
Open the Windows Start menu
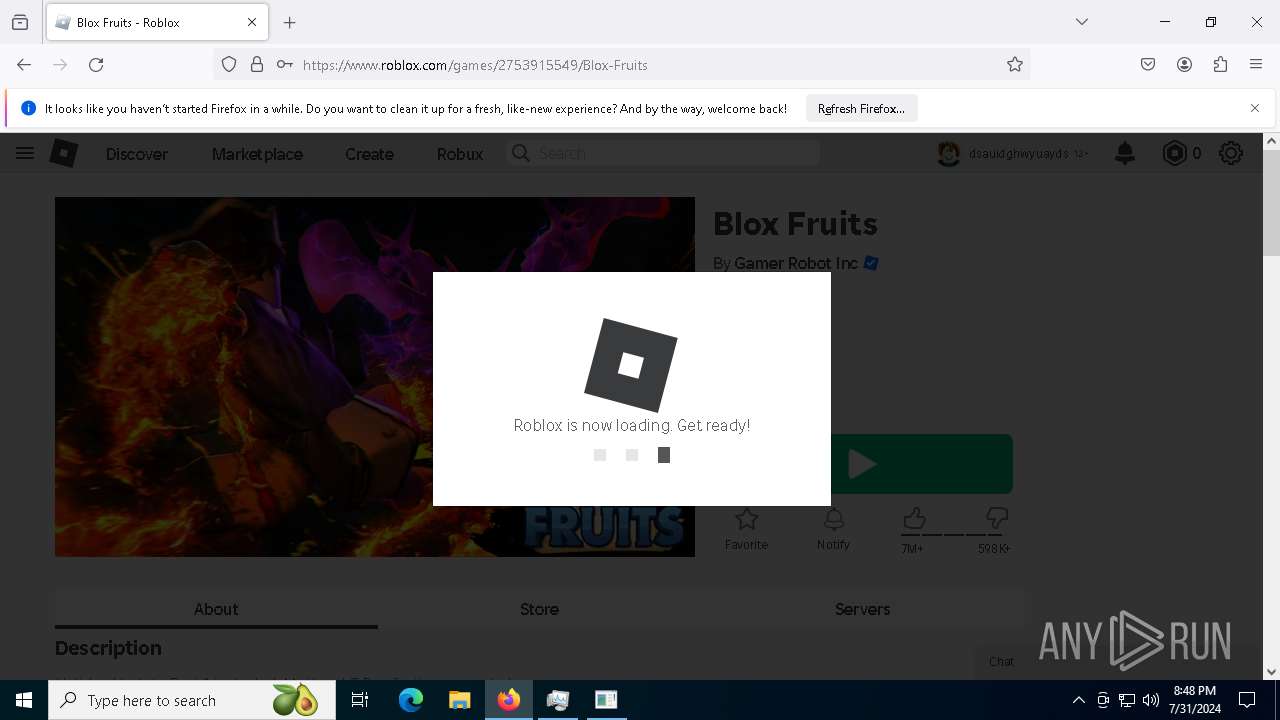(24, 700)
